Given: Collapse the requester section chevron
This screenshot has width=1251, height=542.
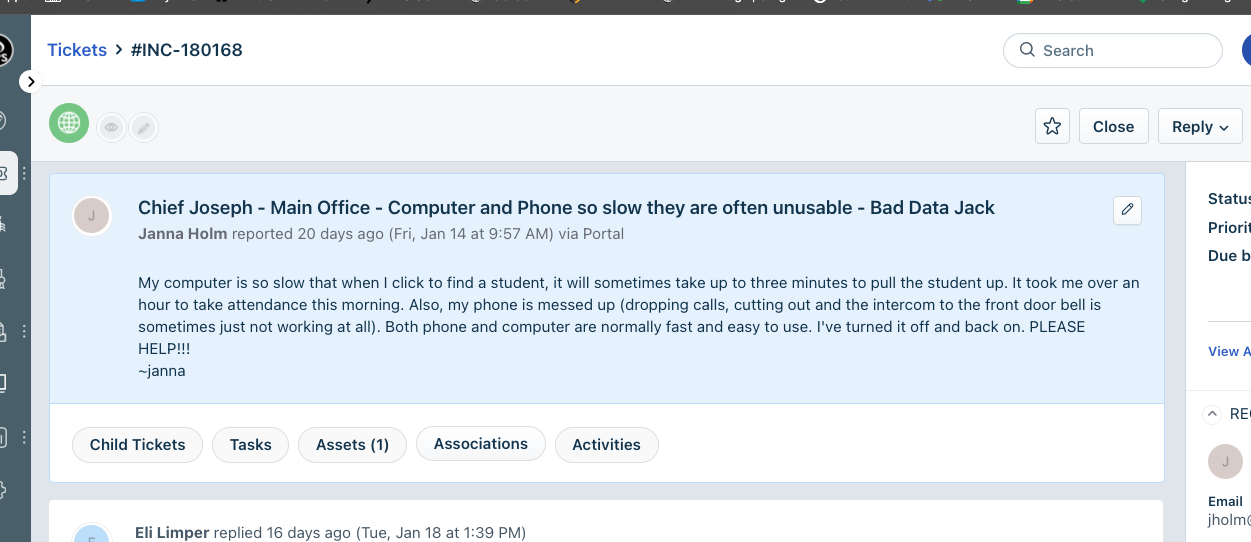Looking at the screenshot, I should (x=1212, y=414).
